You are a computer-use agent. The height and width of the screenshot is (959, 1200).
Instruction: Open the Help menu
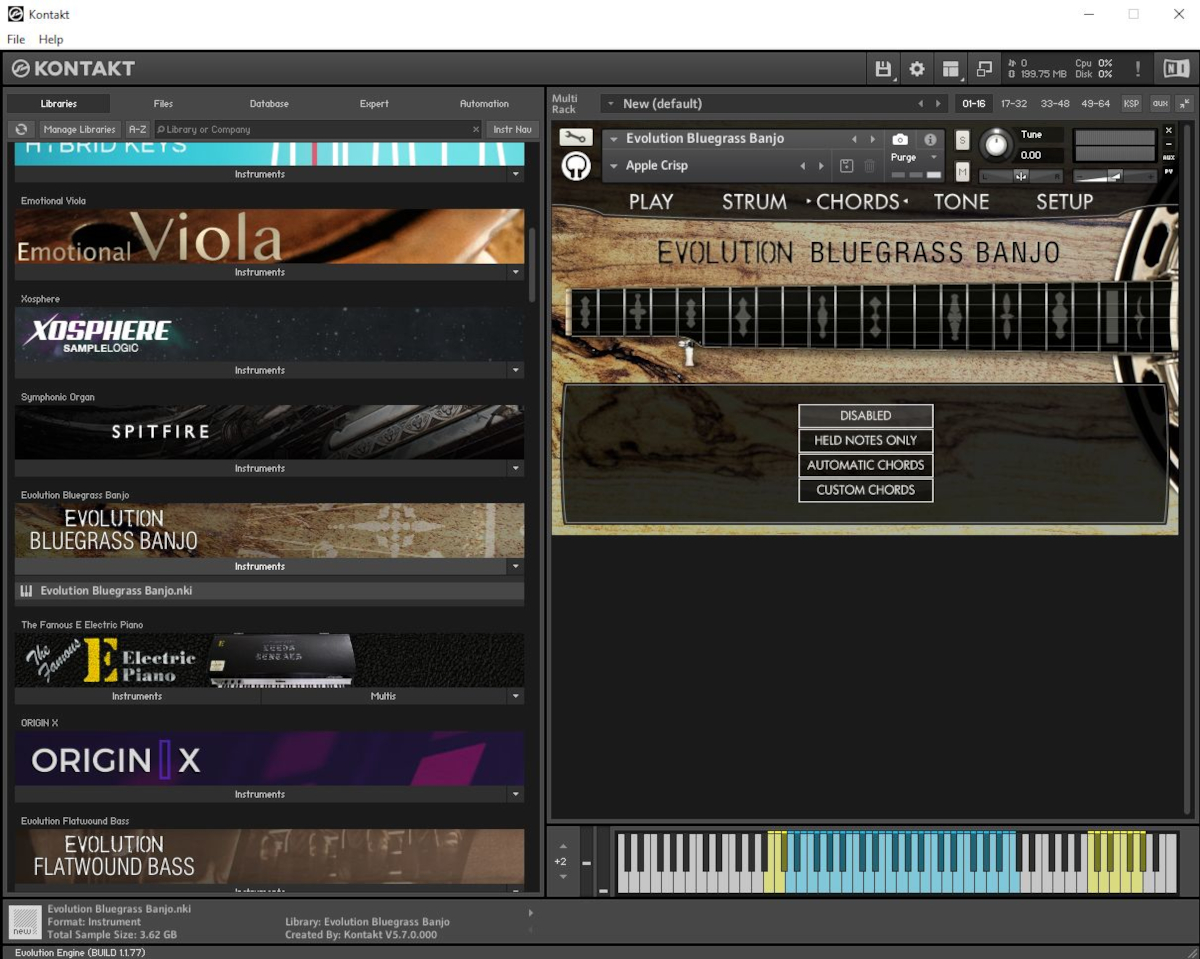(x=51, y=39)
